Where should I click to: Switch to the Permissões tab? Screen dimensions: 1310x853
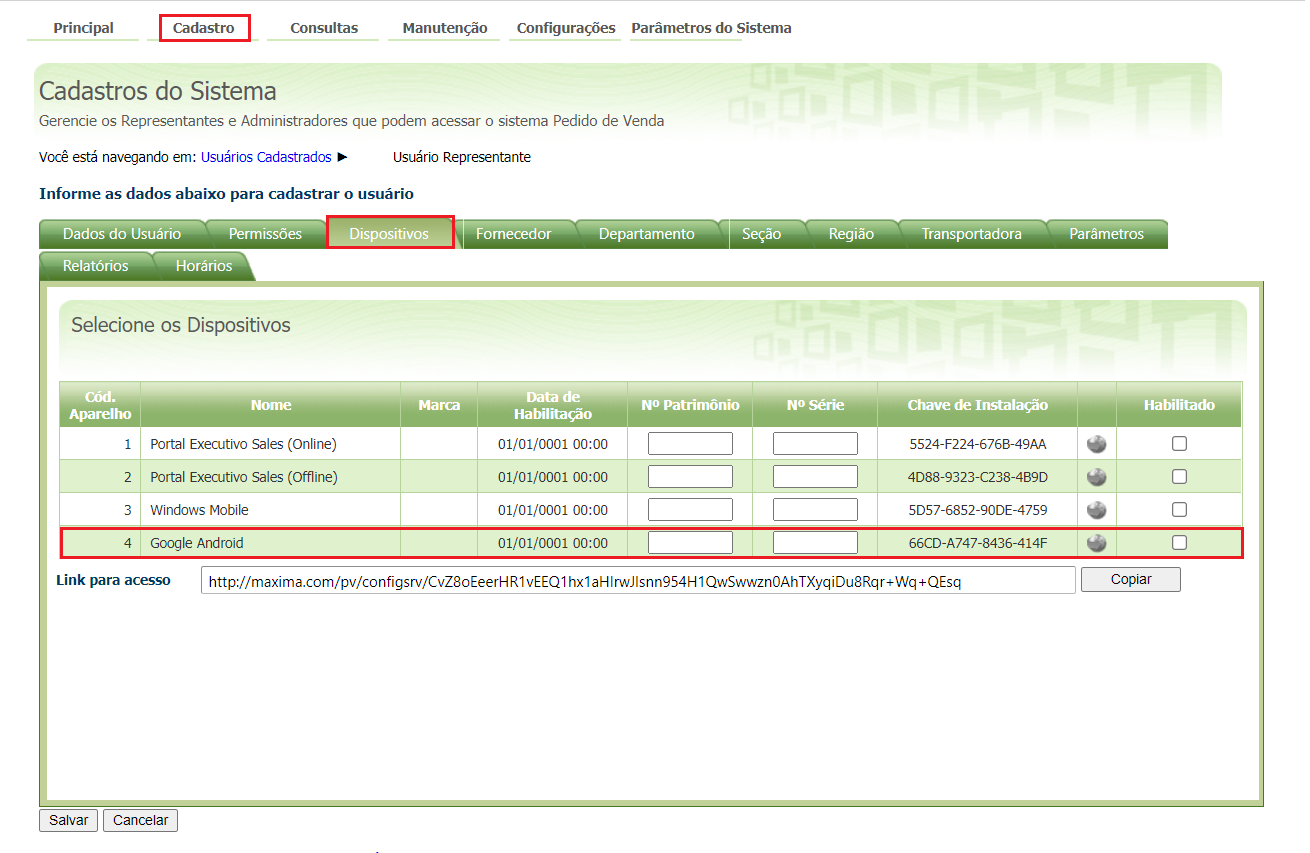pyautogui.click(x=265, y=234)
